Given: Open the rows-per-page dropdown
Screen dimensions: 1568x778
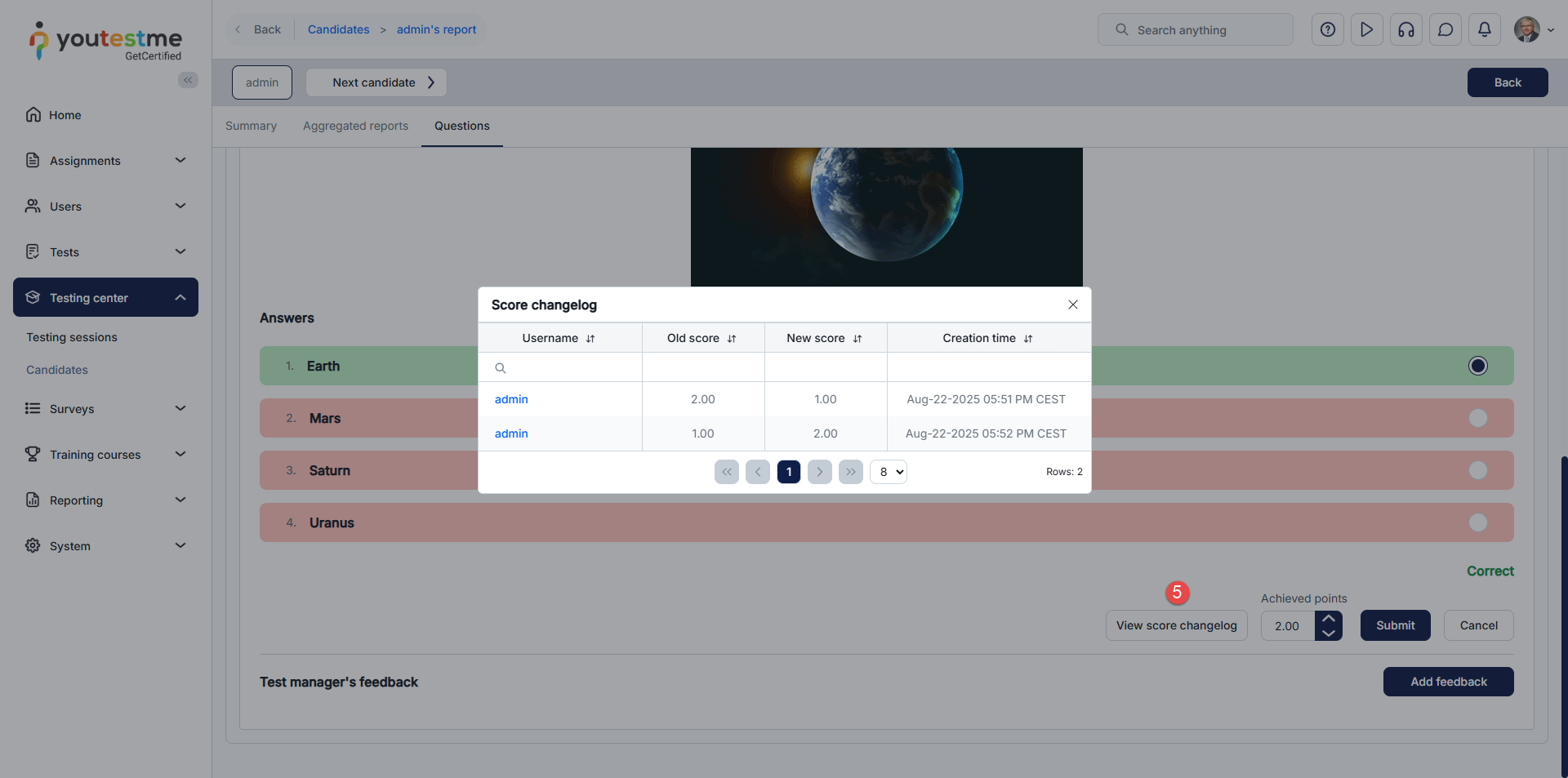Looking at the screenshot, I should point(889,472).
